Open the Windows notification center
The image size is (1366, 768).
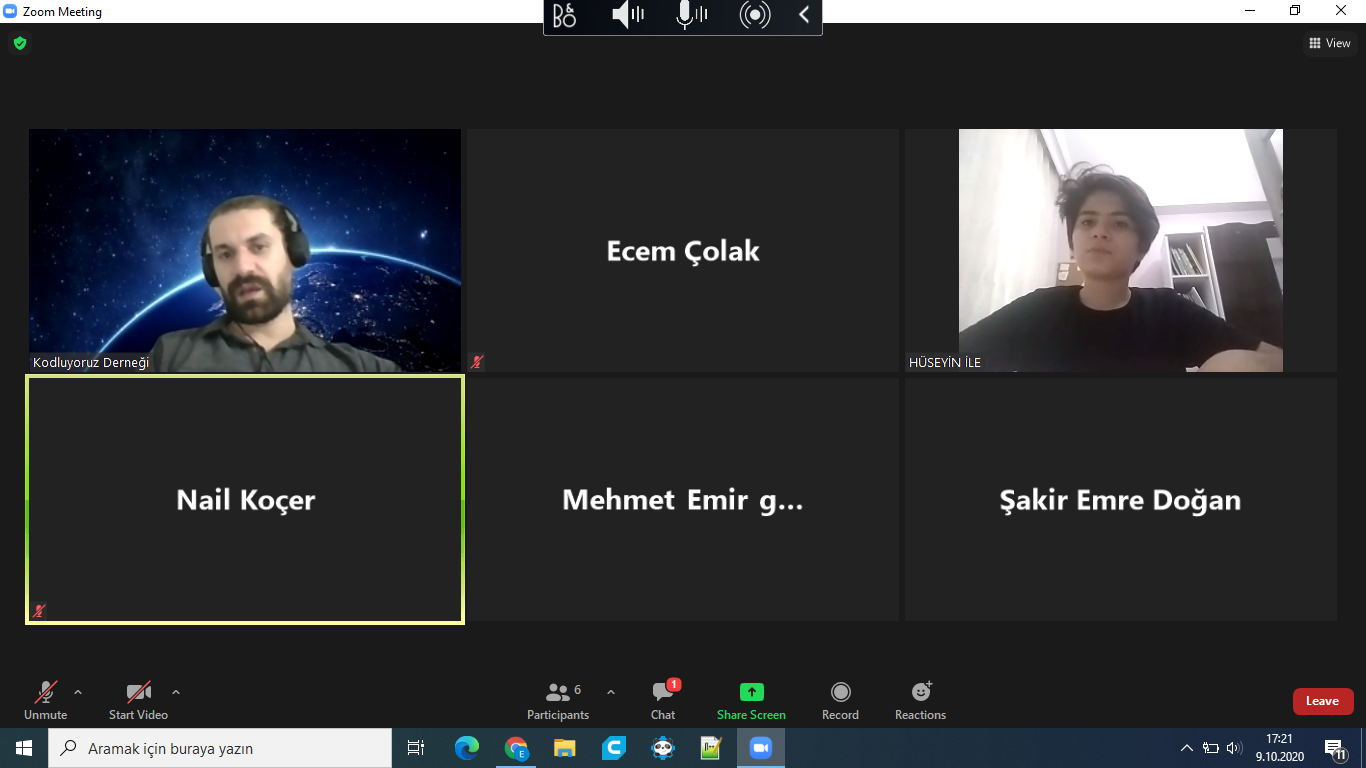[1335, 748]
